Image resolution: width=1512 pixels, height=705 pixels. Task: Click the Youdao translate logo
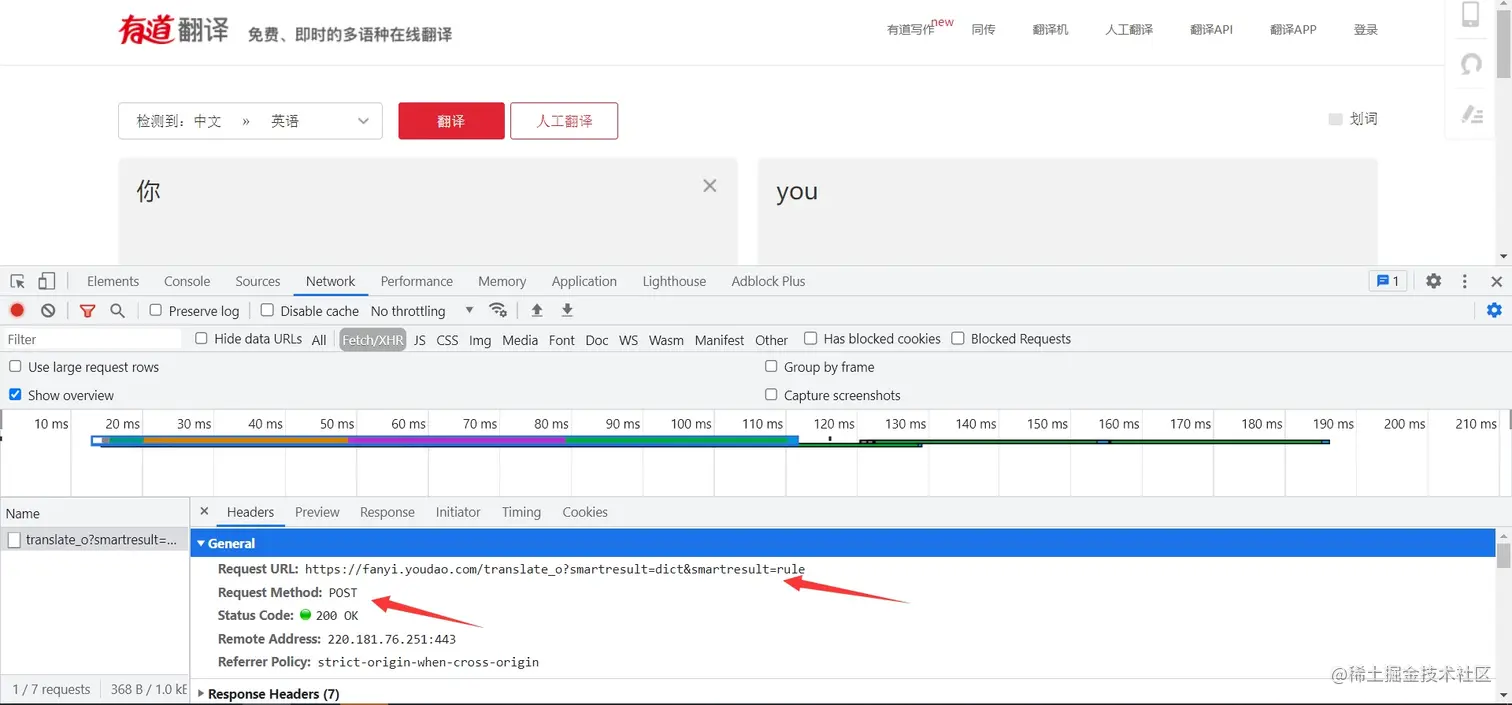pyautogui.click(x=174, y=30)
